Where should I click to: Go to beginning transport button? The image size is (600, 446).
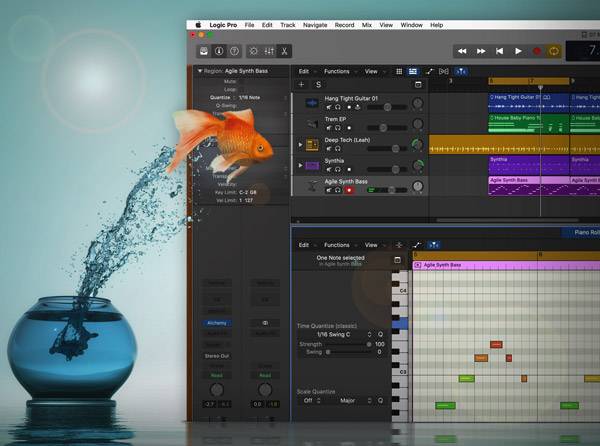click(x=499, y=51)
